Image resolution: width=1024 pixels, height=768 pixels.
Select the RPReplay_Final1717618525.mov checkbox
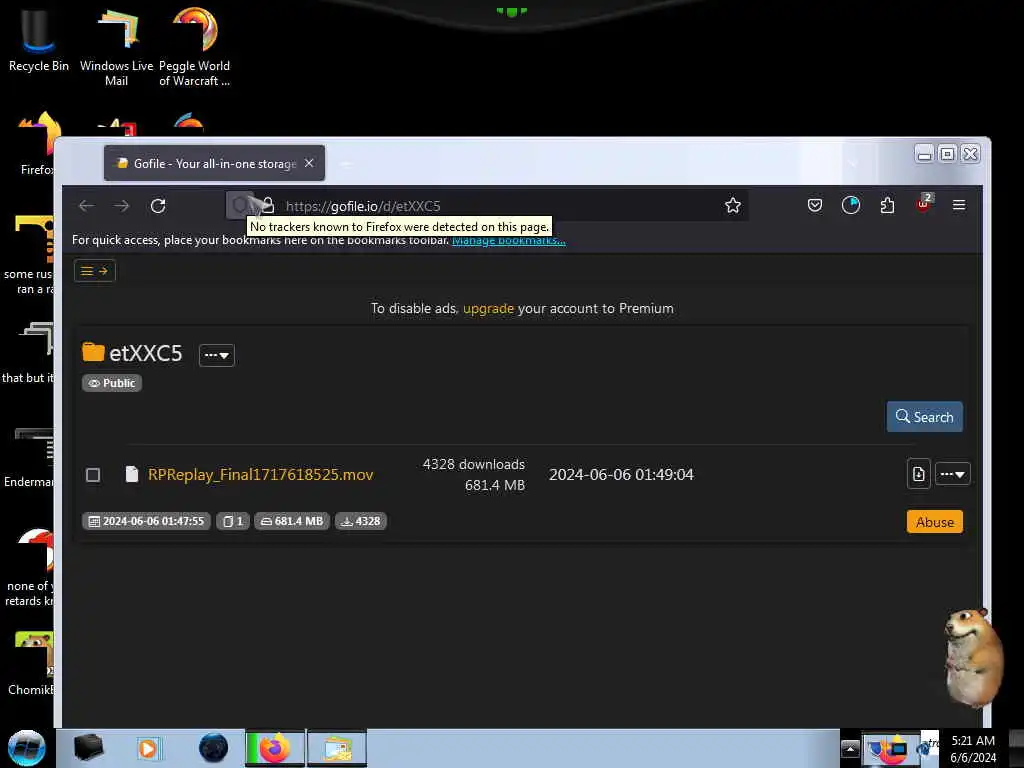[93, 475]
